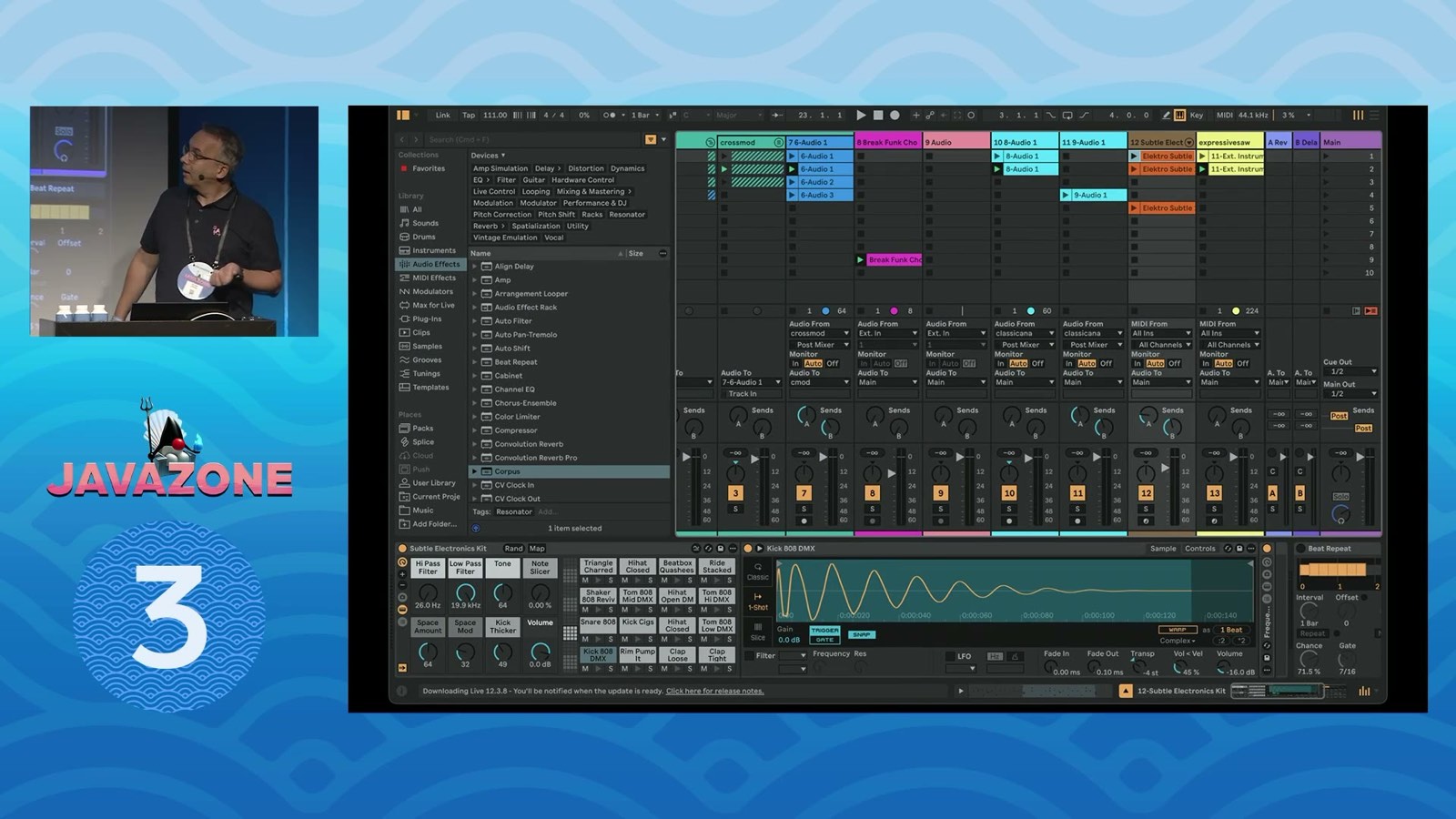Image resolution: width=1456 pixels, height=819 pixels.
Task: Toggle track 10 activator button
Action: click(1009, 492)
